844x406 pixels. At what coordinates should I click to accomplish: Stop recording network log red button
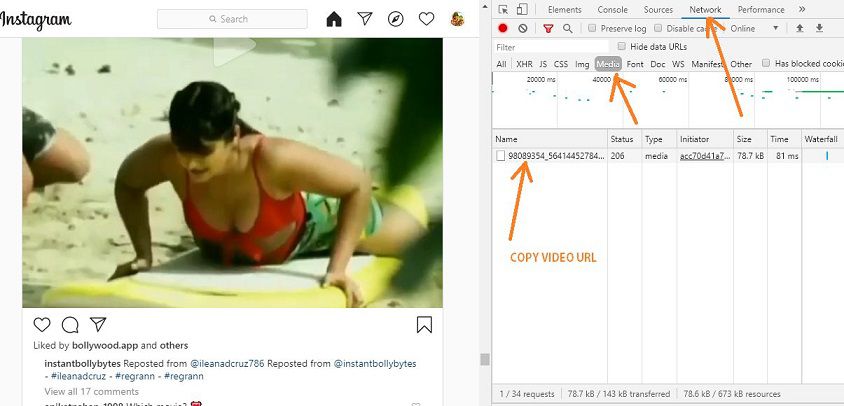click(x=503, y=29)
